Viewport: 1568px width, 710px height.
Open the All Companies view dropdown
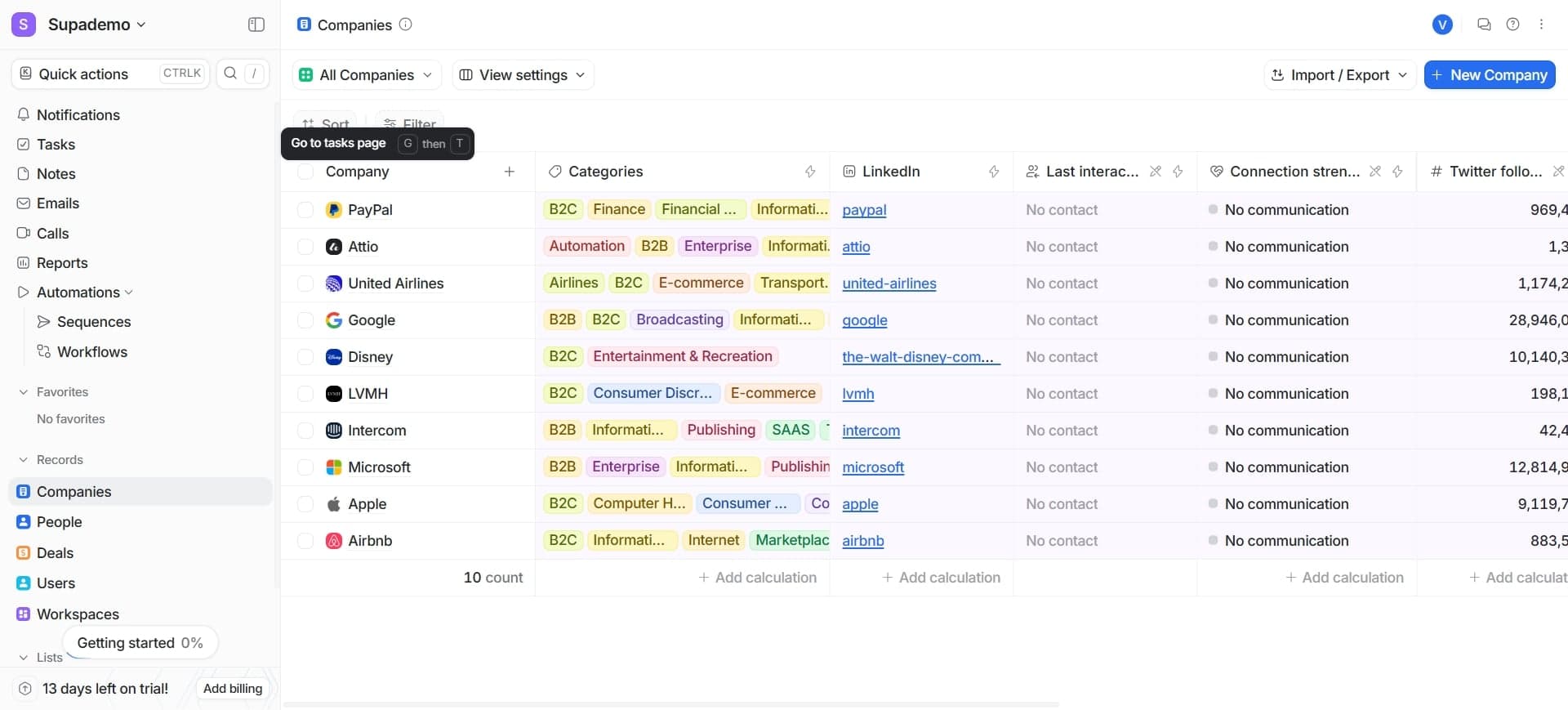[366, 75]
